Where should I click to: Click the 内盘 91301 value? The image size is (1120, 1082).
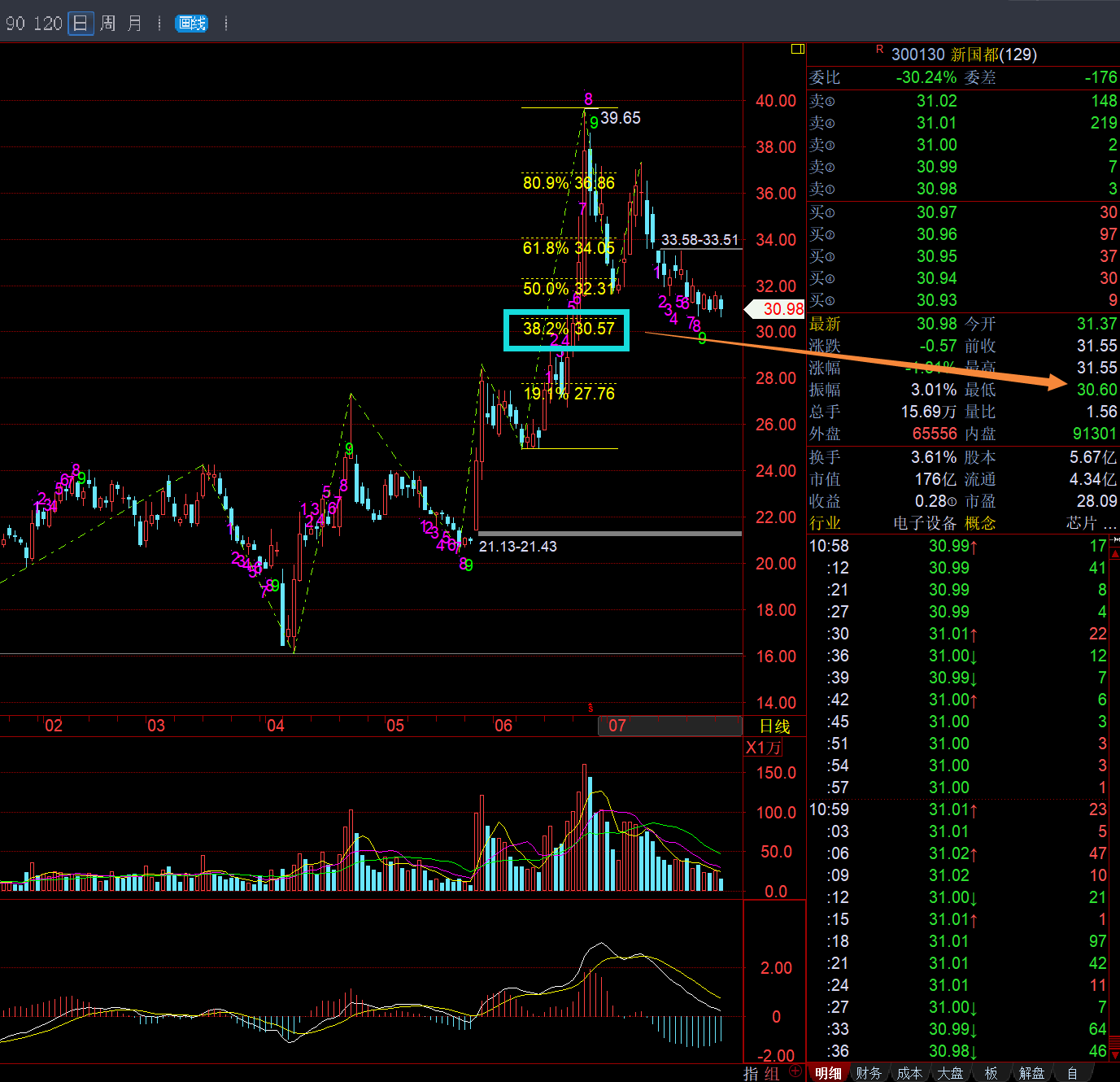tap(1095, 434)
